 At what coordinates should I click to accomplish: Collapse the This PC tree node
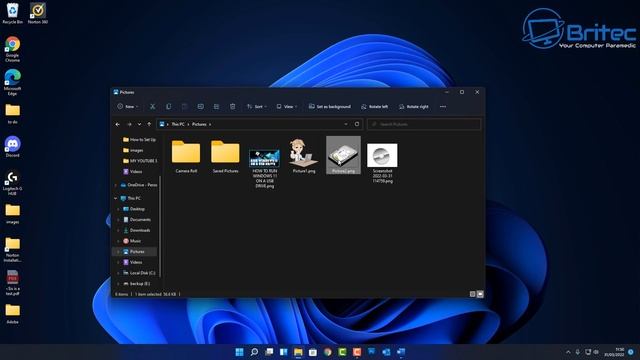point(116,198)
